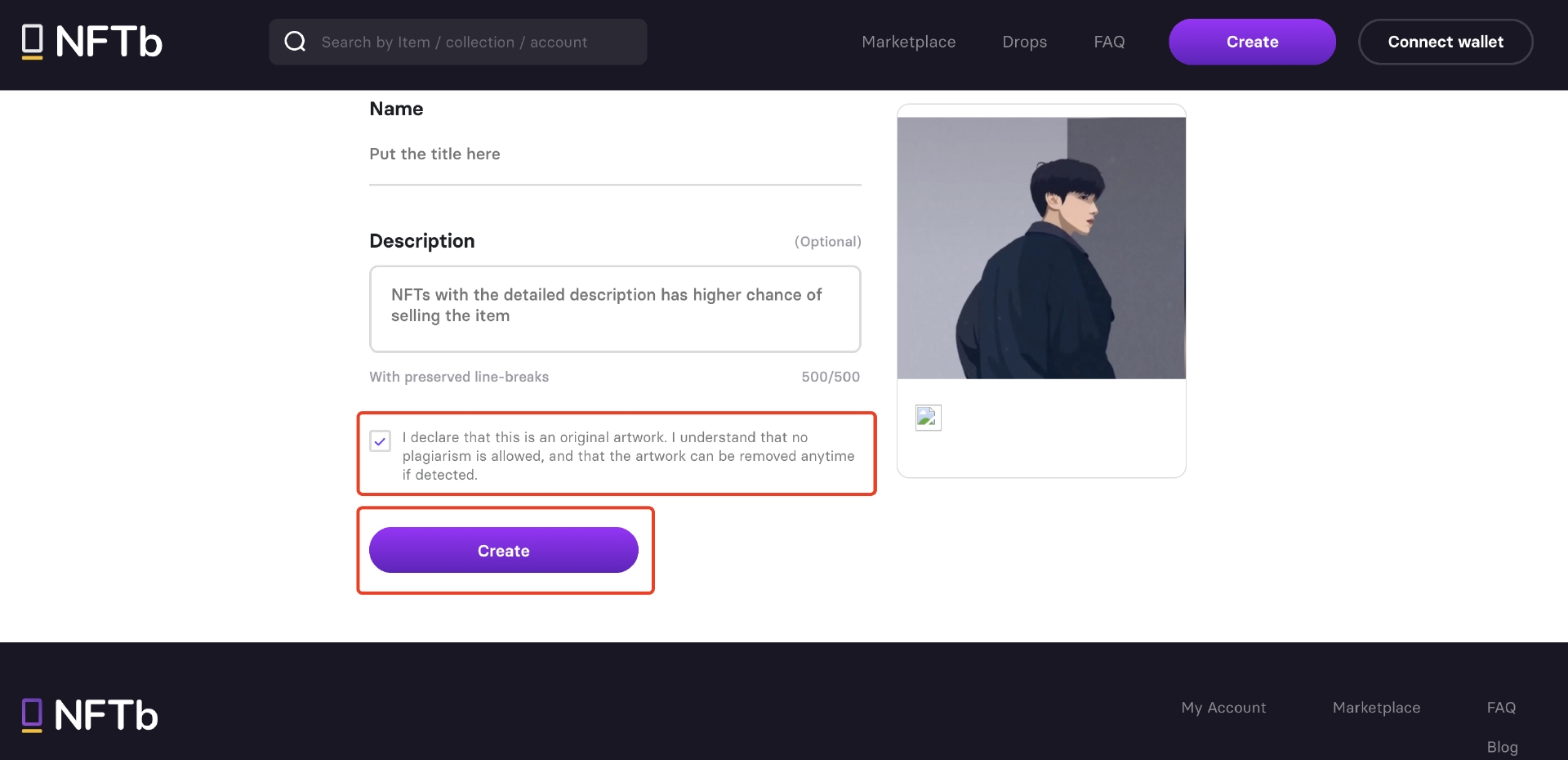The width and height of the screenshot is (1568, 760).
Task: Focus the Name title input field
Action: tap(615, 154)
